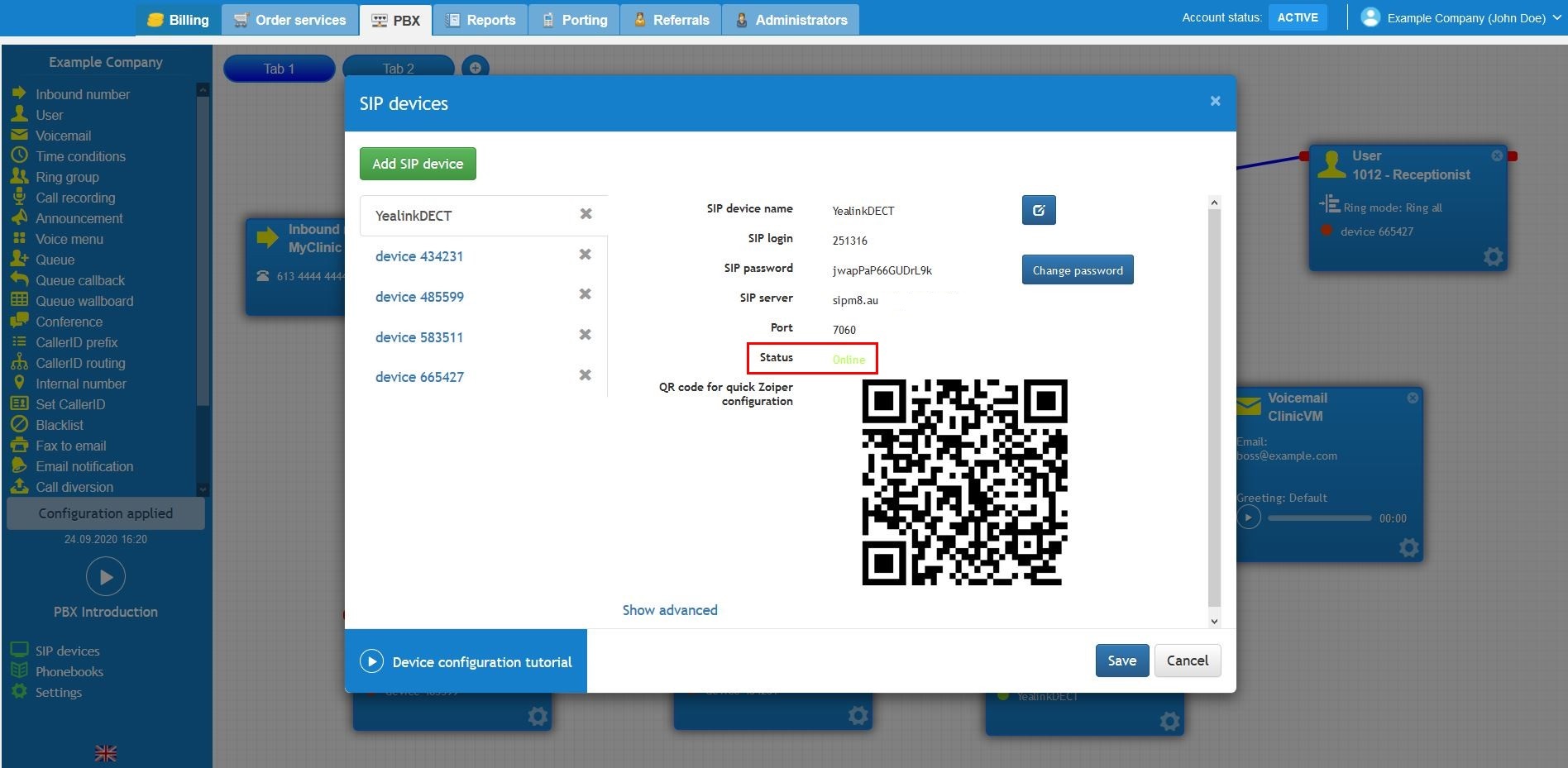Select device 665427 in the list
Image resolution: width=1568 pixels, height=768 pixels.
[x=419, y=377]
